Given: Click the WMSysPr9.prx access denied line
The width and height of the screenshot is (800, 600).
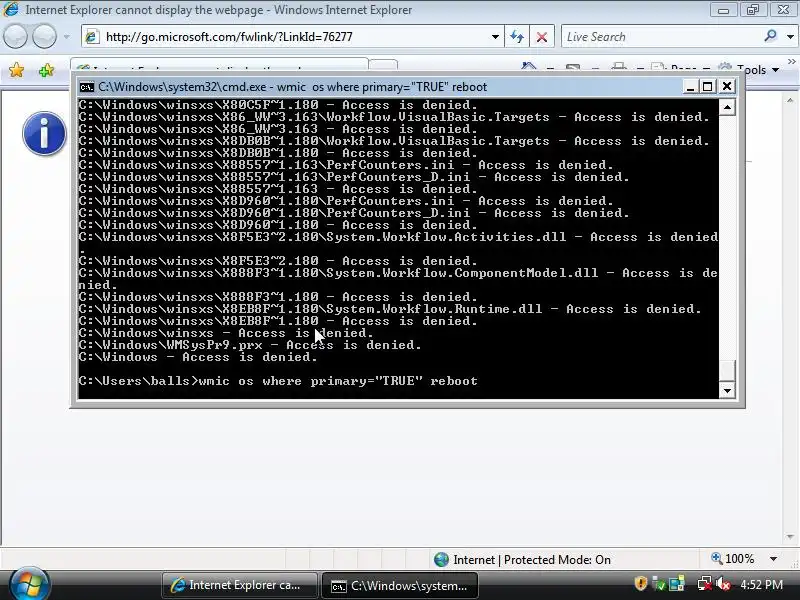Looking at the screenshot, I should (x=250, y=345).
